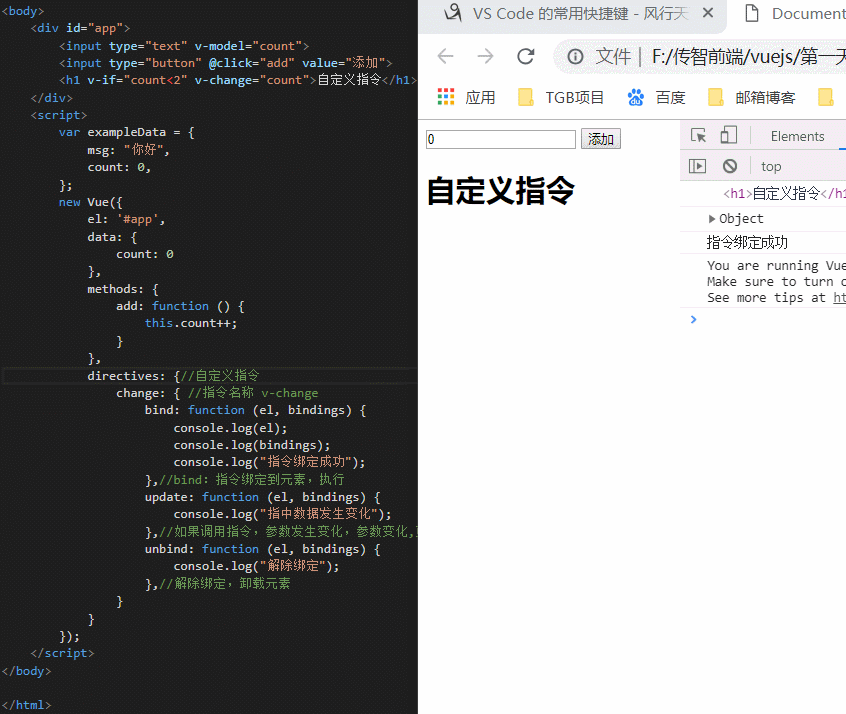Click the console.log("解除绑定") line

click(256, 566)
